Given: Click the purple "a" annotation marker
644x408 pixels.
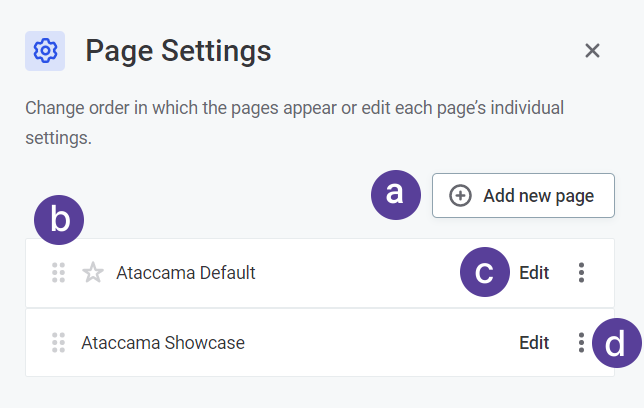Looking at the screenshot, I should point(395,194).
